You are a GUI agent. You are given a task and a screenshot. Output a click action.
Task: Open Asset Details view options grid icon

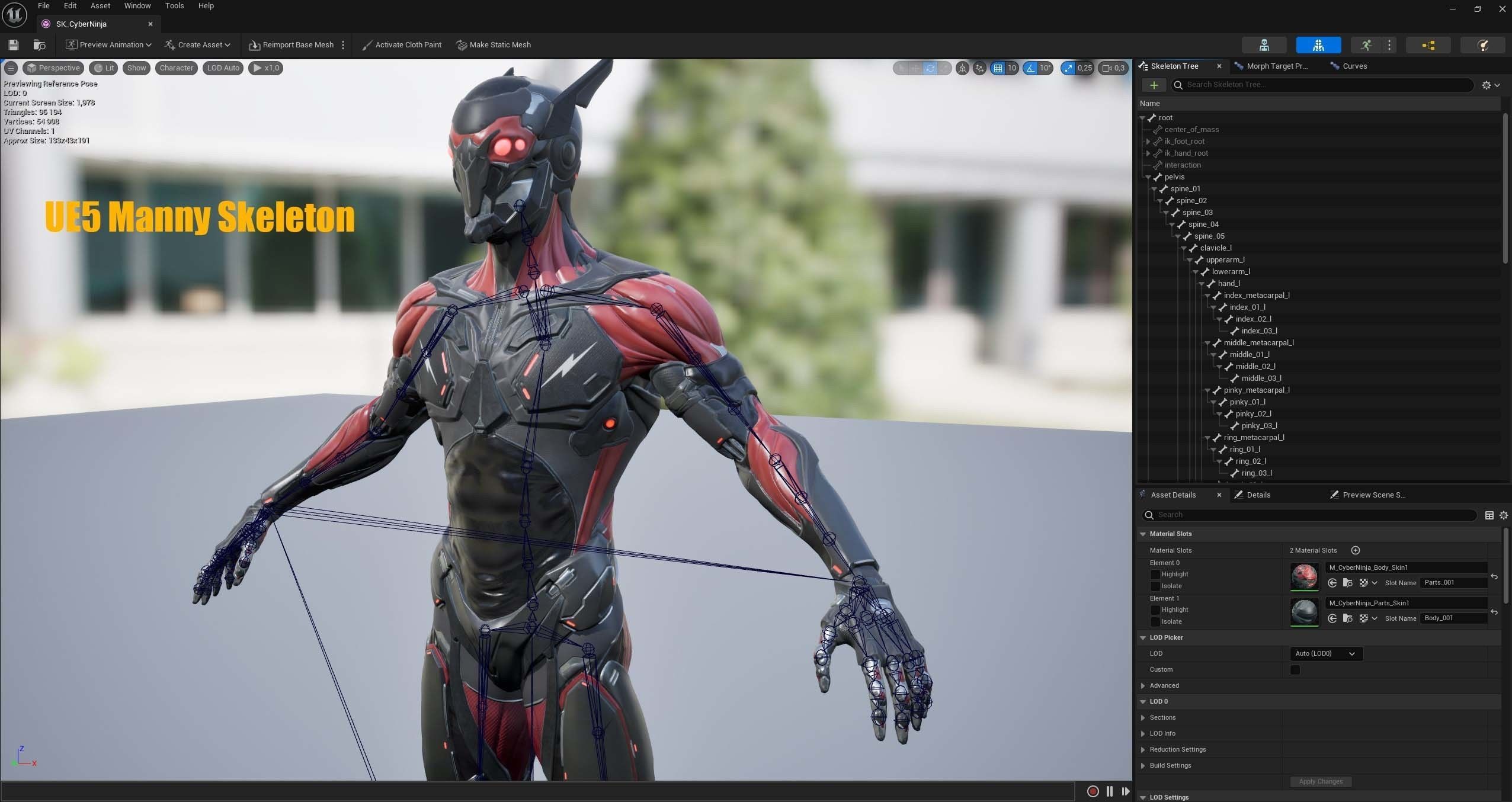click(x=1489, y=515)
